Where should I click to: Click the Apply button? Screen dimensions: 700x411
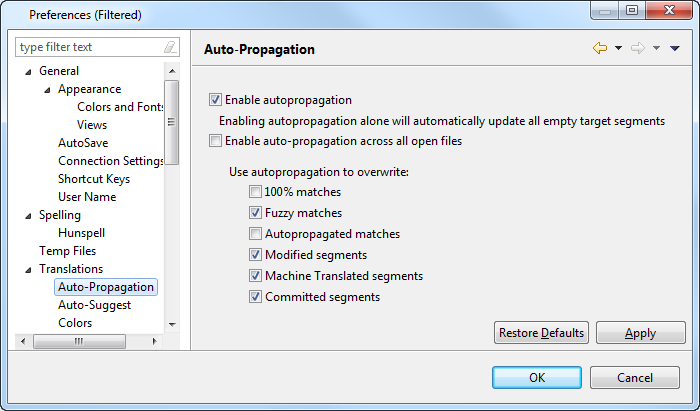pyautogui.click(x=640, y=333)
